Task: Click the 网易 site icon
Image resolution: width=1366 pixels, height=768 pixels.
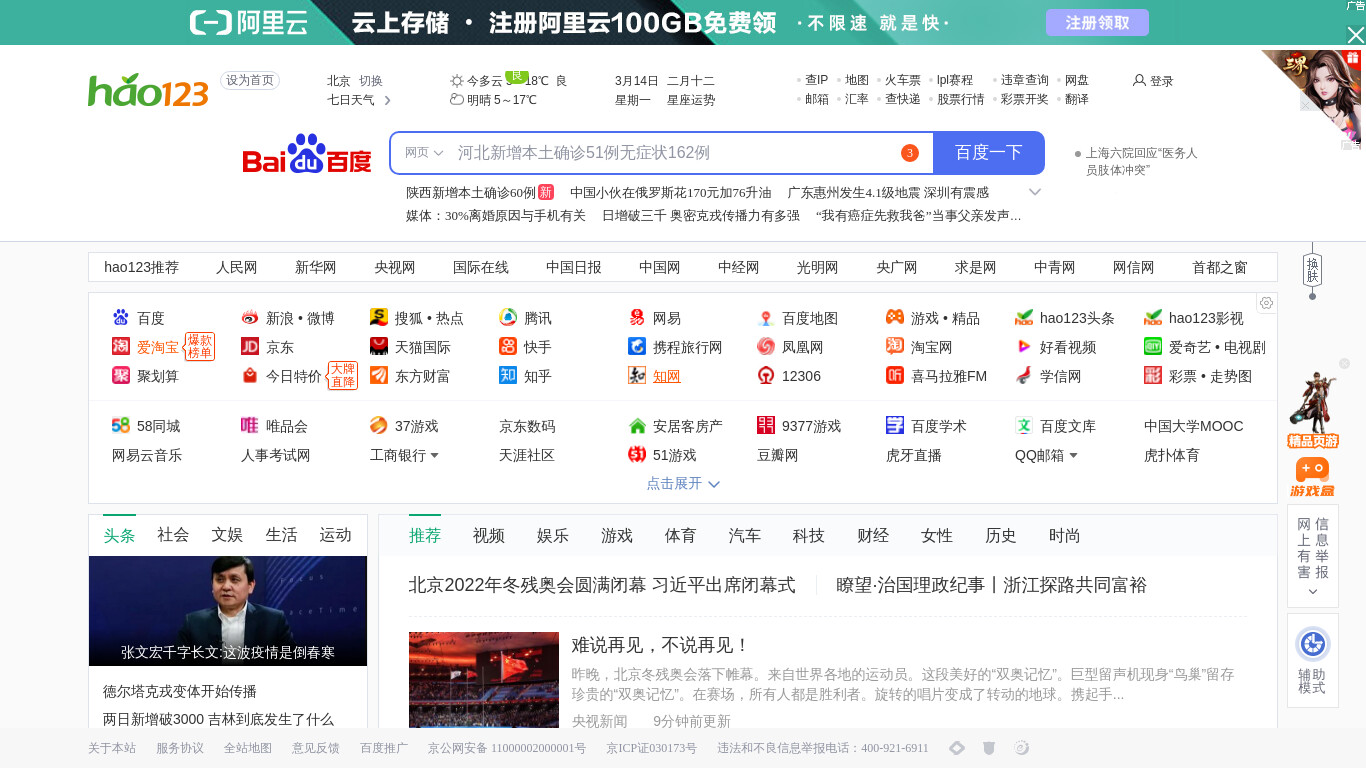Action: point(637,318)
